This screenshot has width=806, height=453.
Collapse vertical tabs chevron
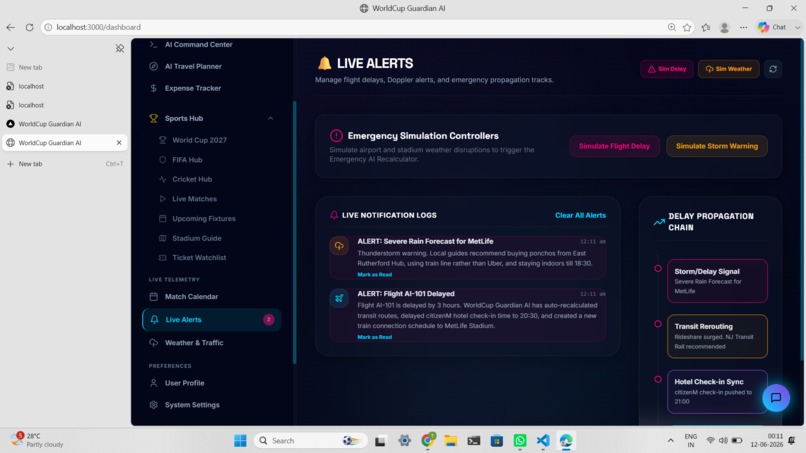(11, 49)
